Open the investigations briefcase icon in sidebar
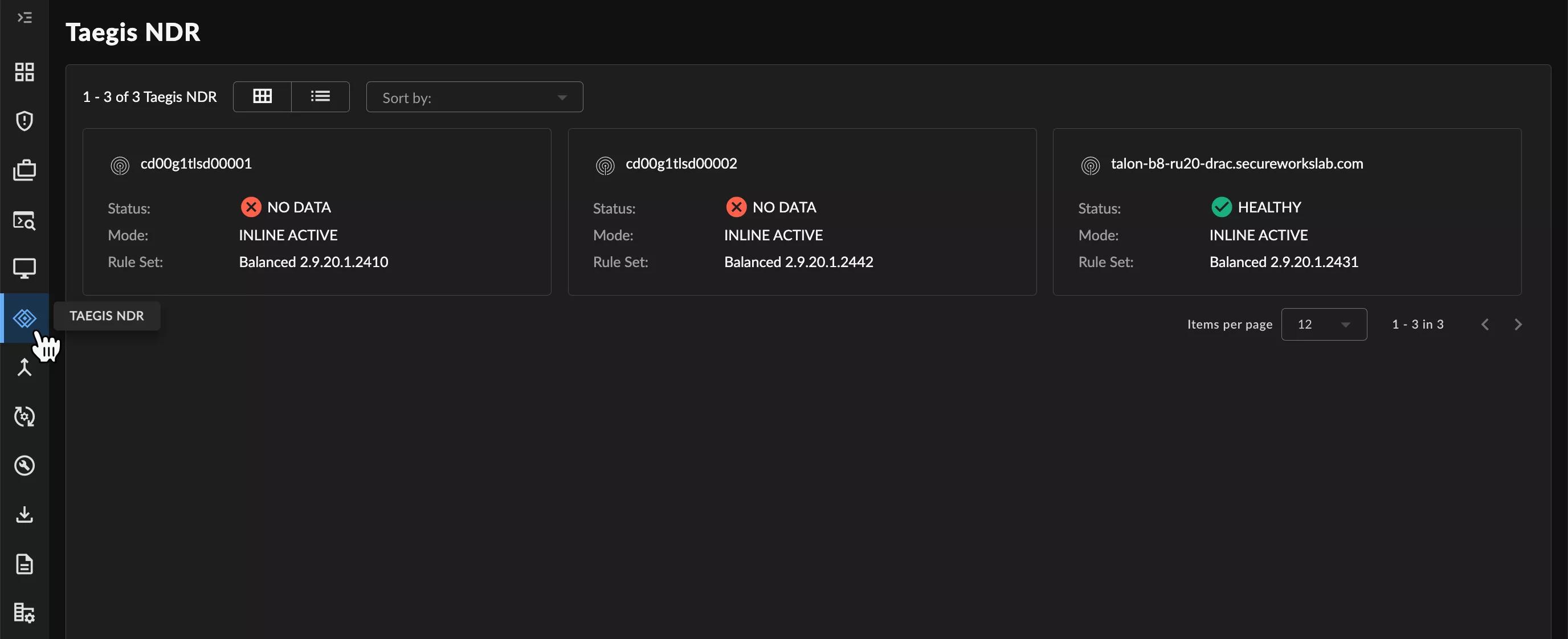The height and width of the screenshot is (639, 1568). coord(24,170)
